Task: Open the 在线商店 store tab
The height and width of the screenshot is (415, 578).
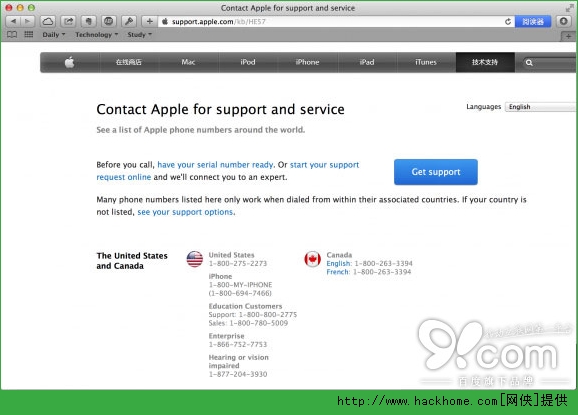Action: click(x=129, y=62)
